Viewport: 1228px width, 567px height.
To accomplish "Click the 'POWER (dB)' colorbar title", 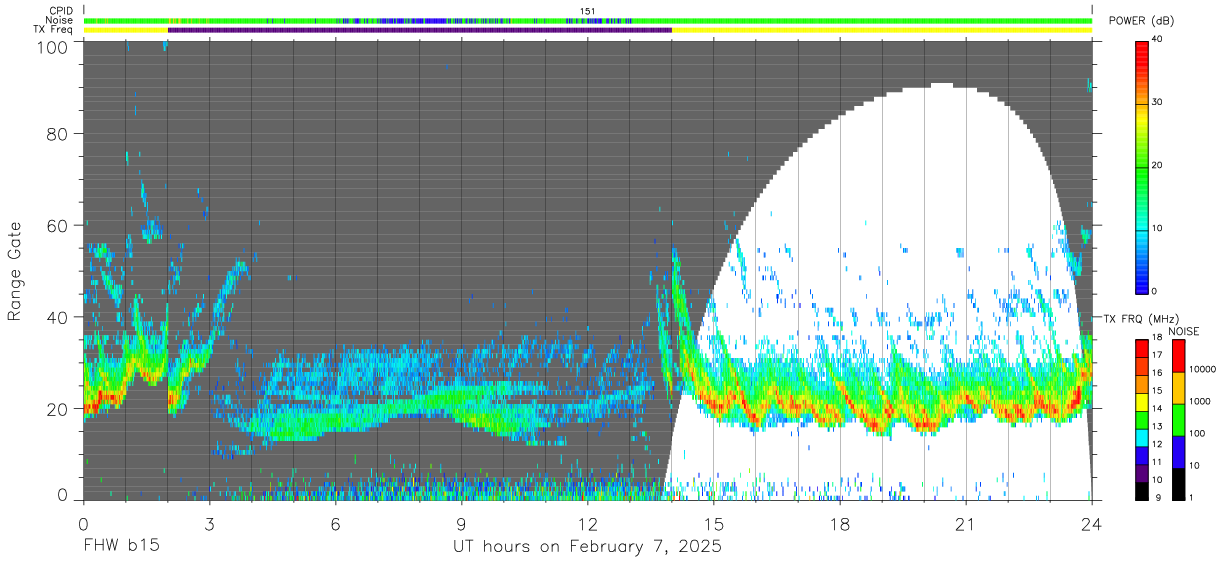I will [x=1142, y=21].
